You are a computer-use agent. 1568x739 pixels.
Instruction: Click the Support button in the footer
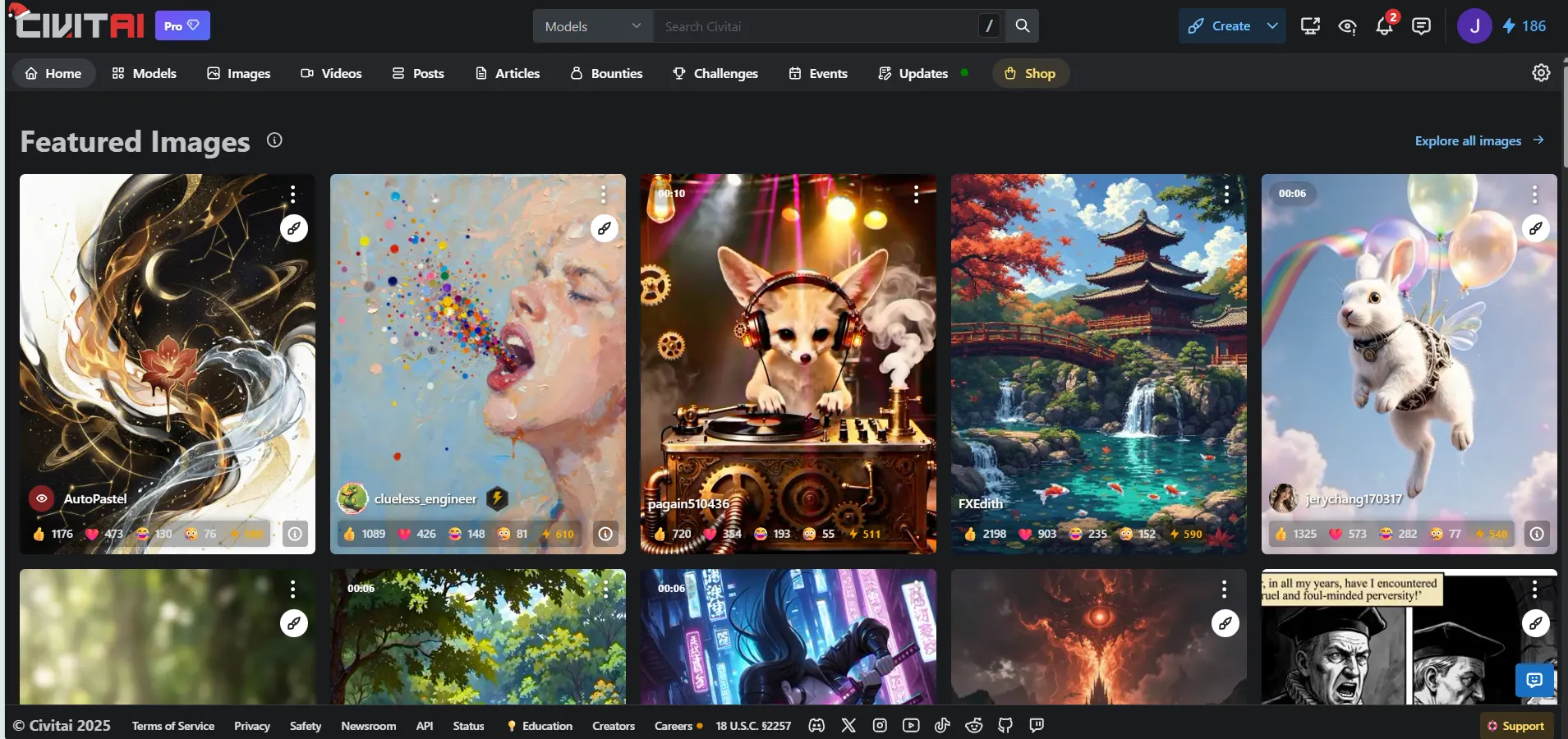pos(1515,726)
